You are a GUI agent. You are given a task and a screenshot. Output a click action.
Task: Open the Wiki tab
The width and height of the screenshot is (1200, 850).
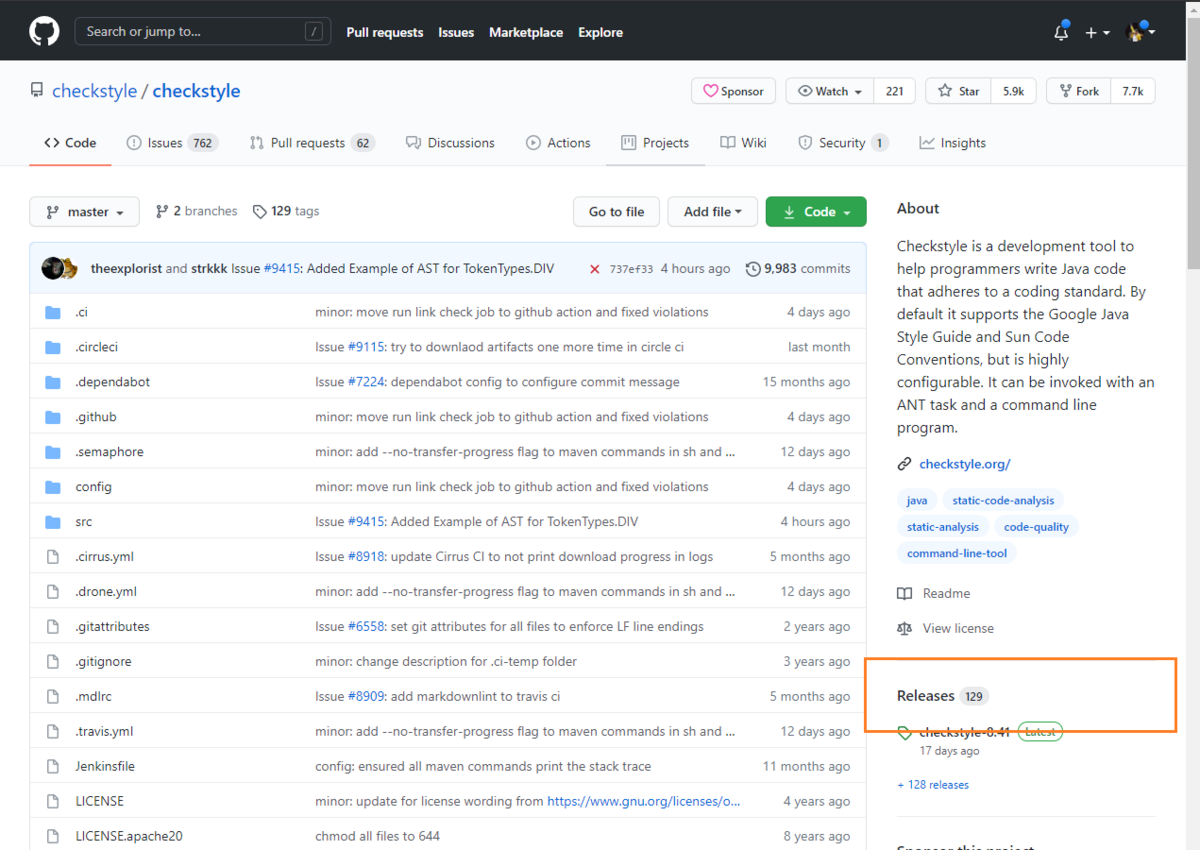click(x=743, y=143)
